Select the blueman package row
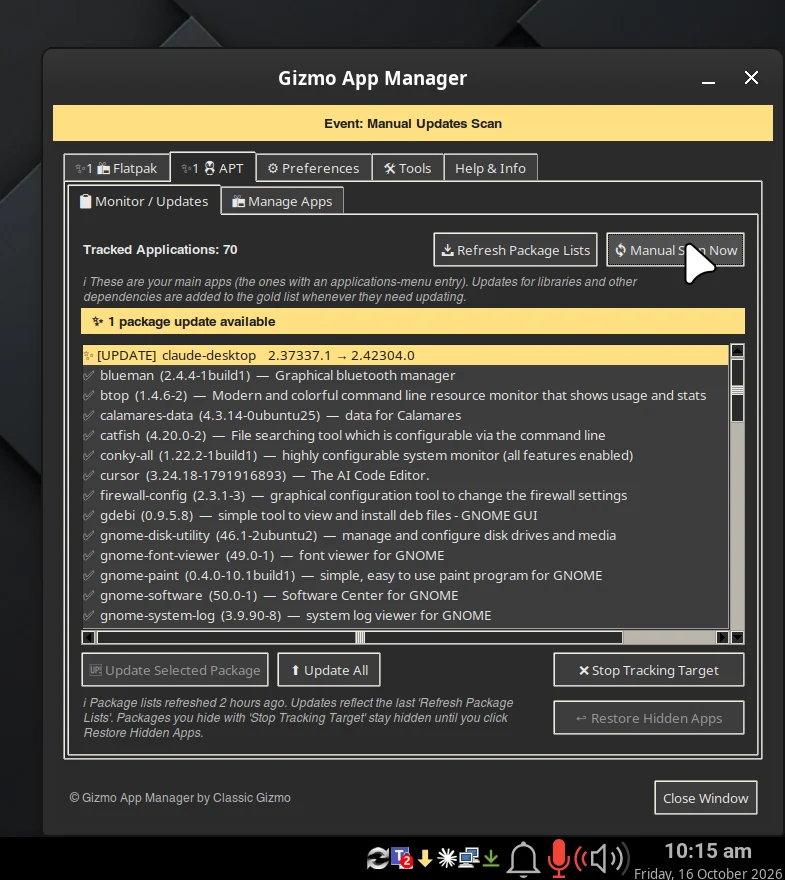This screenshot has width=785, height=880. (x=405, y=375)
